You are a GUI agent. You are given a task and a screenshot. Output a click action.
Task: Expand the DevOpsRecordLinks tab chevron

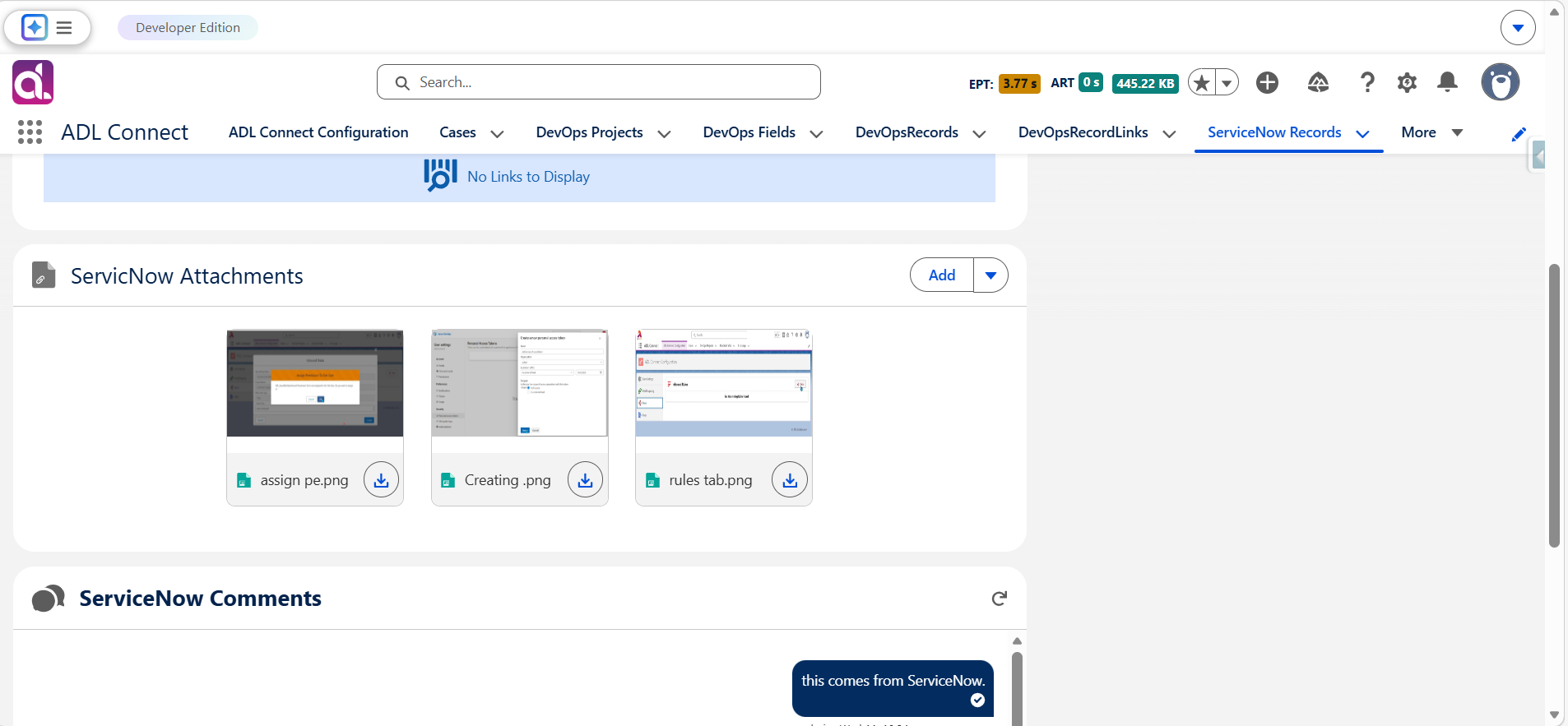(x=1169, y=134)
